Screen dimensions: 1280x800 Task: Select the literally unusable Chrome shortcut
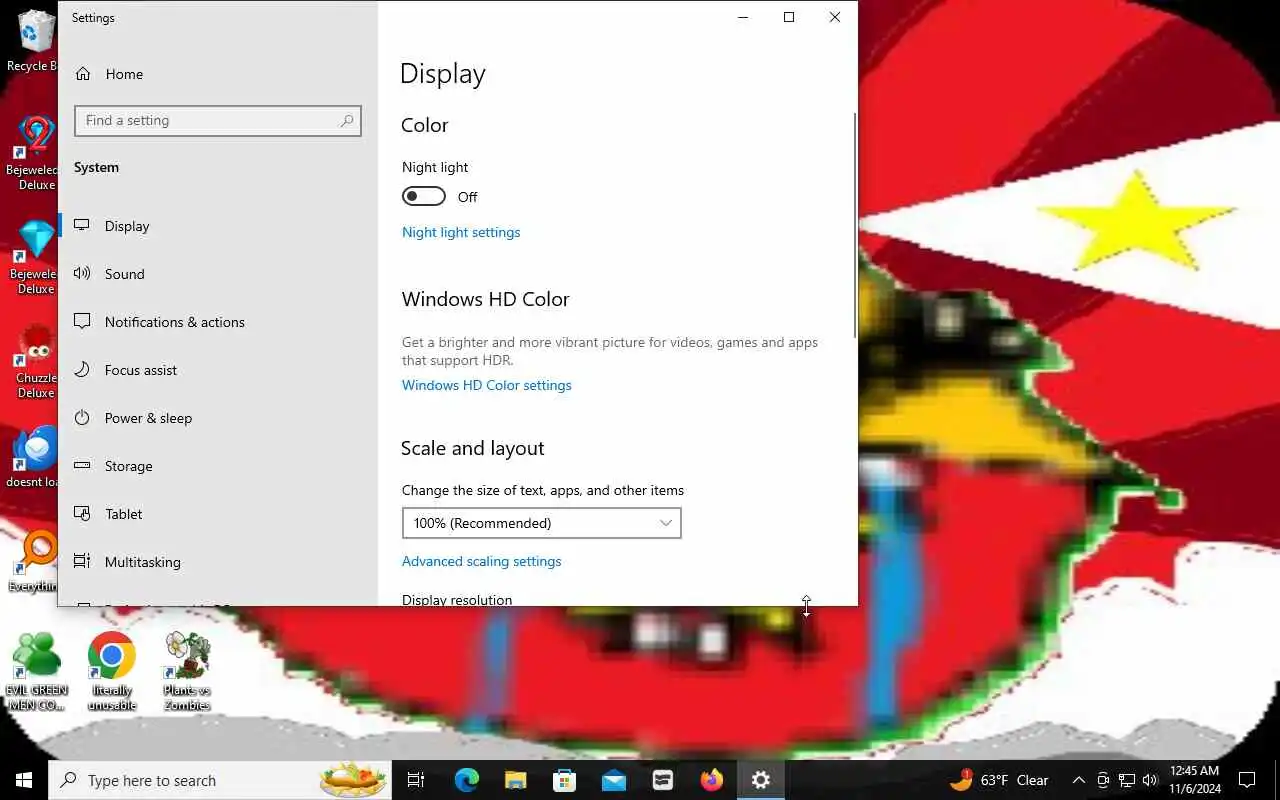click(x=111, y=671)
